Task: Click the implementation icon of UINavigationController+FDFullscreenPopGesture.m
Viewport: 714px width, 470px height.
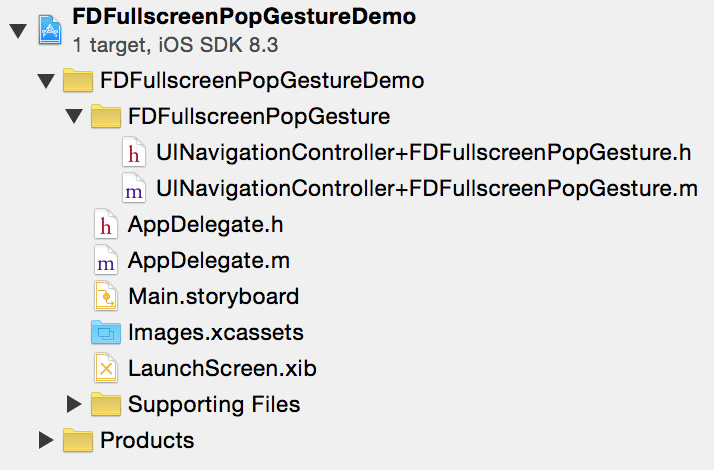Action: tap(134, 188)
